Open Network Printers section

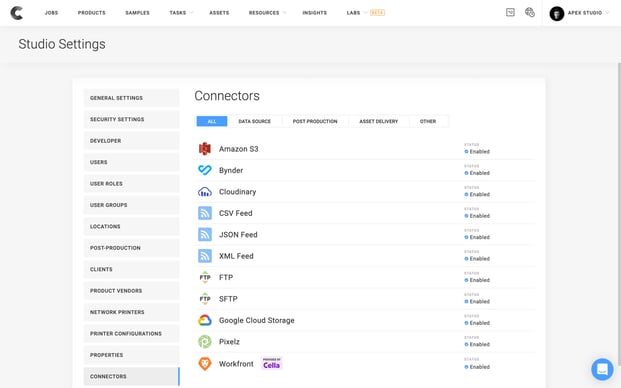(131, 312)
